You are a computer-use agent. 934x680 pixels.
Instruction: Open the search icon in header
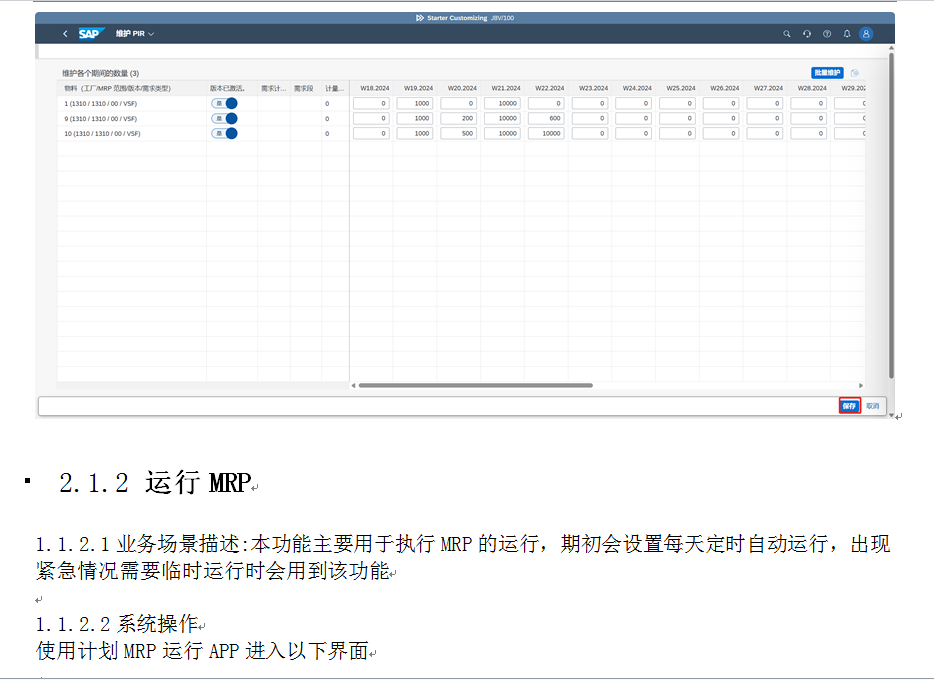(x=787, y=33)
